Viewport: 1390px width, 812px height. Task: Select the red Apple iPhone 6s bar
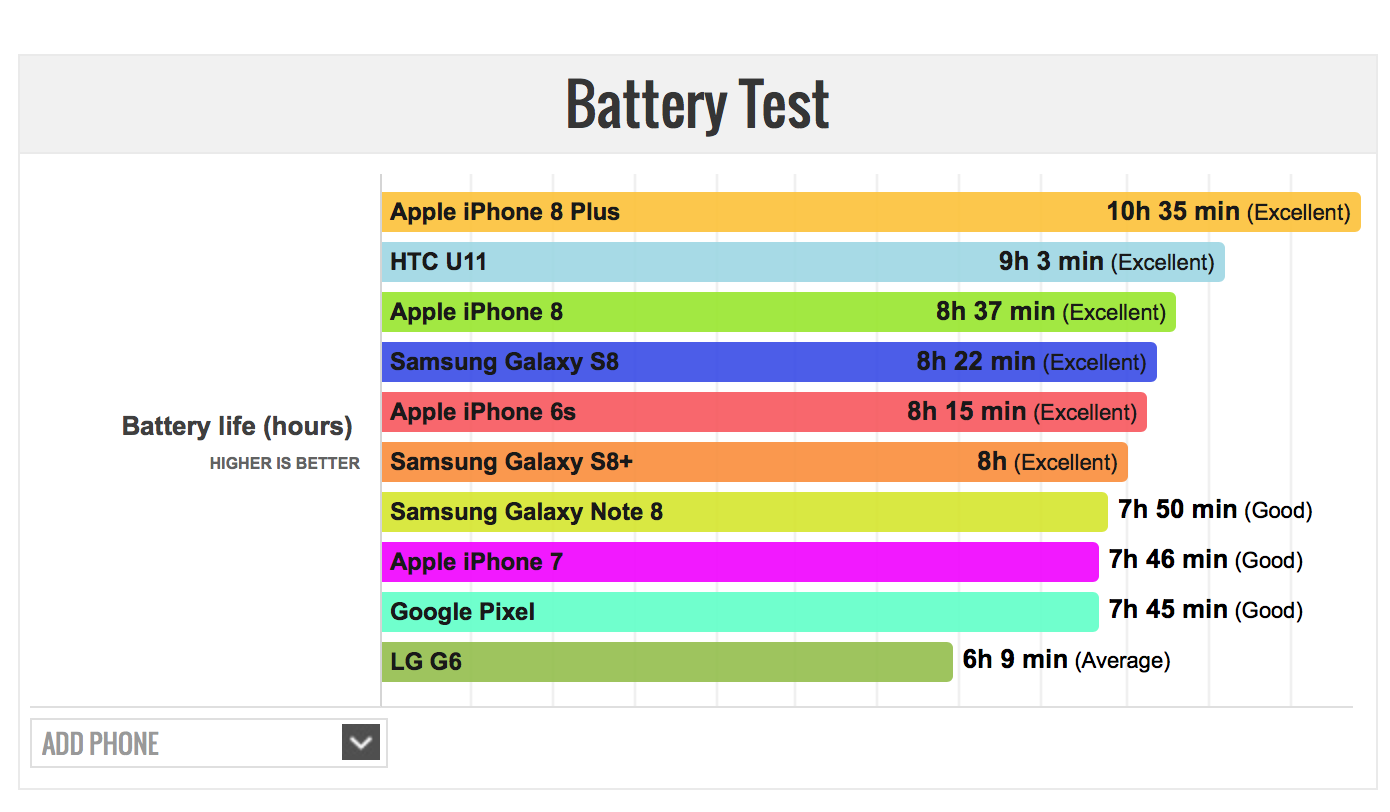(764, 412)
